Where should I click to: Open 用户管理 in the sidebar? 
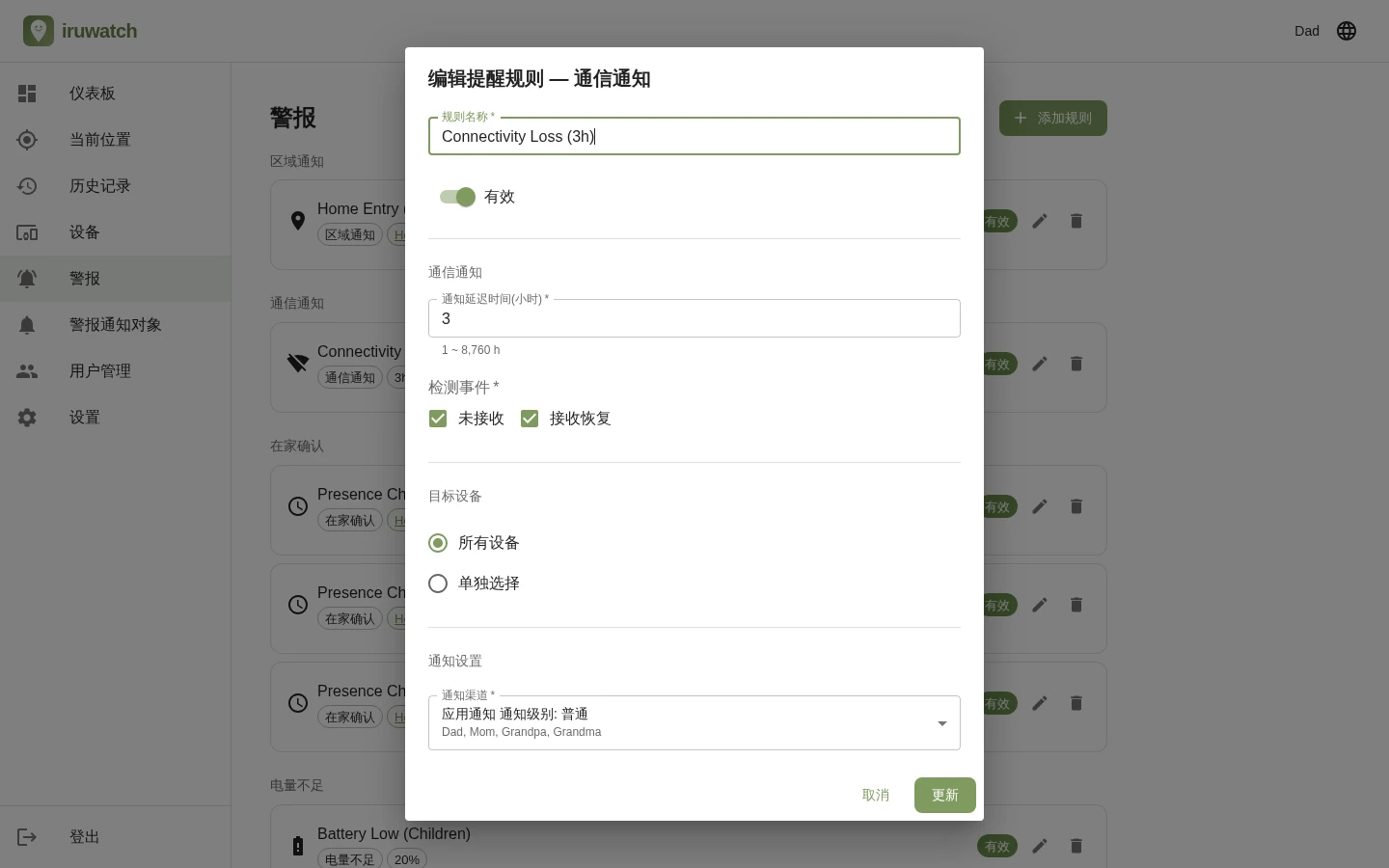tap(116, 371)
